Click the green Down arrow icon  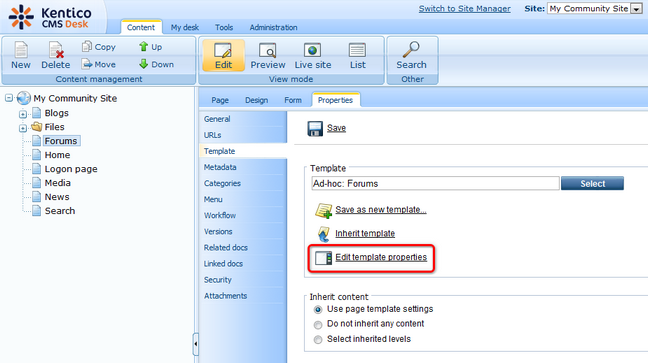coord(143,64)
